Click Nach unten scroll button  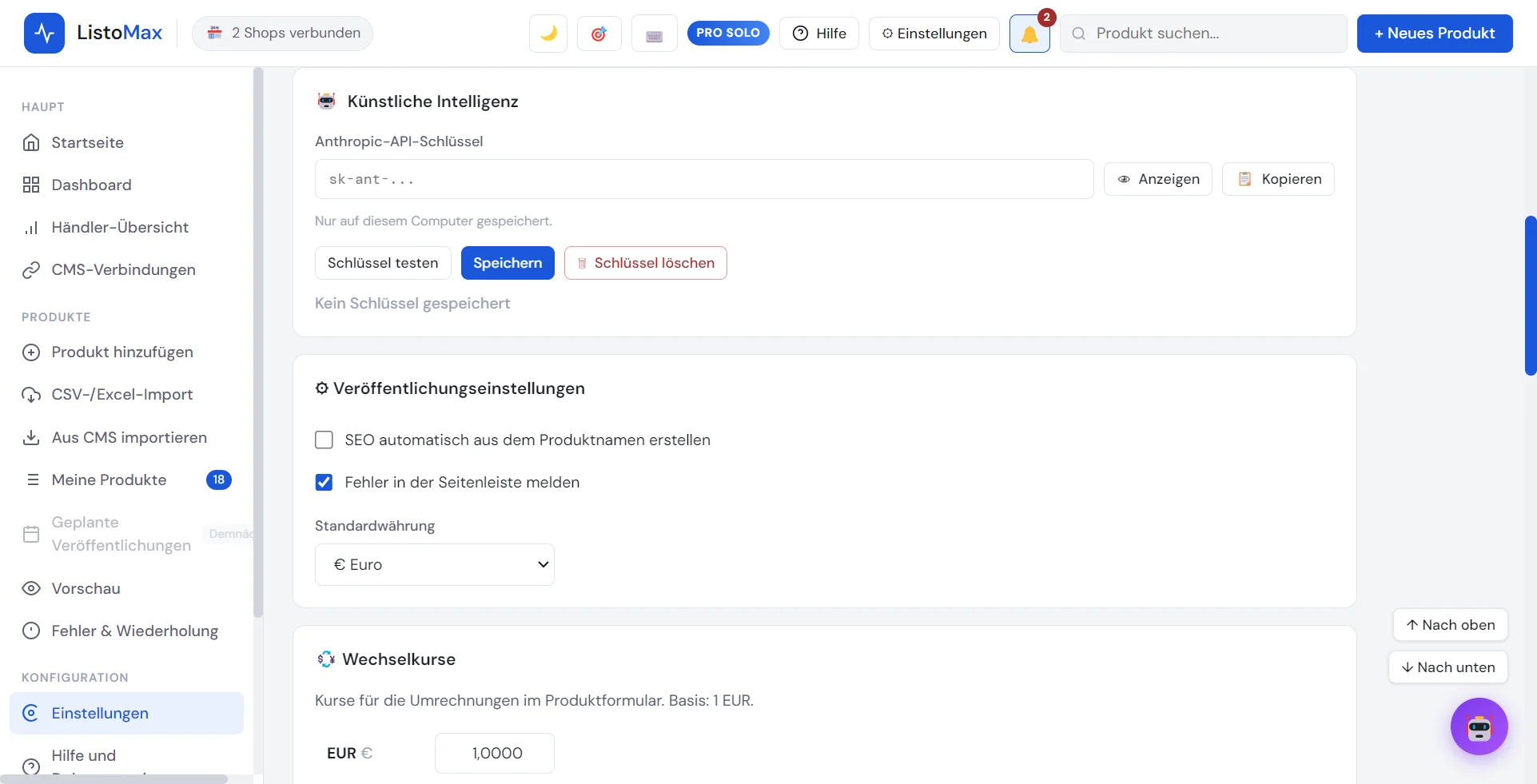1448,667
